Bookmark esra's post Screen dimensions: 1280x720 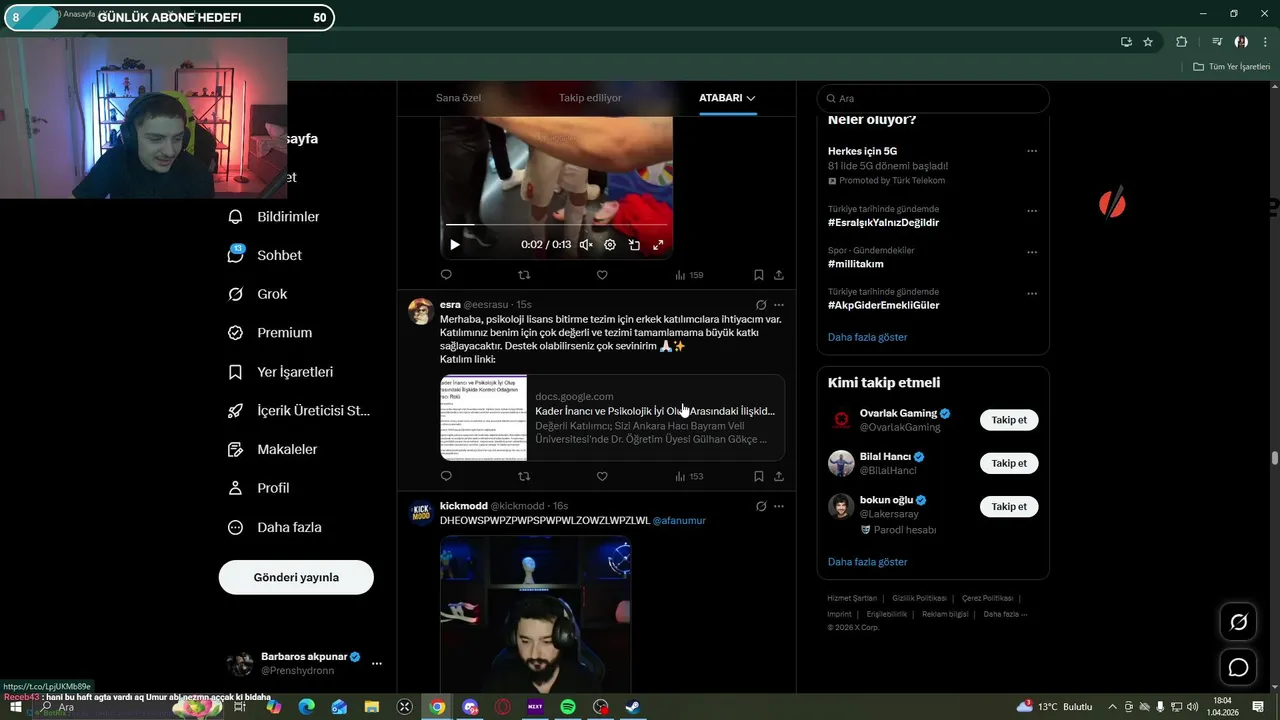pos(759,476)
